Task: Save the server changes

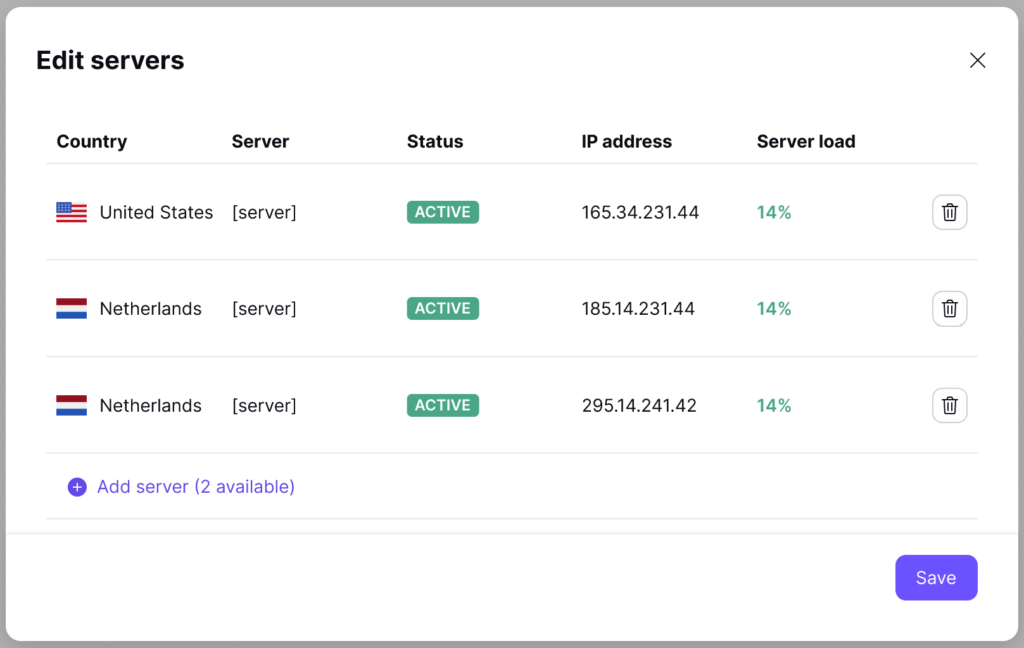Action: click(936, 577)
